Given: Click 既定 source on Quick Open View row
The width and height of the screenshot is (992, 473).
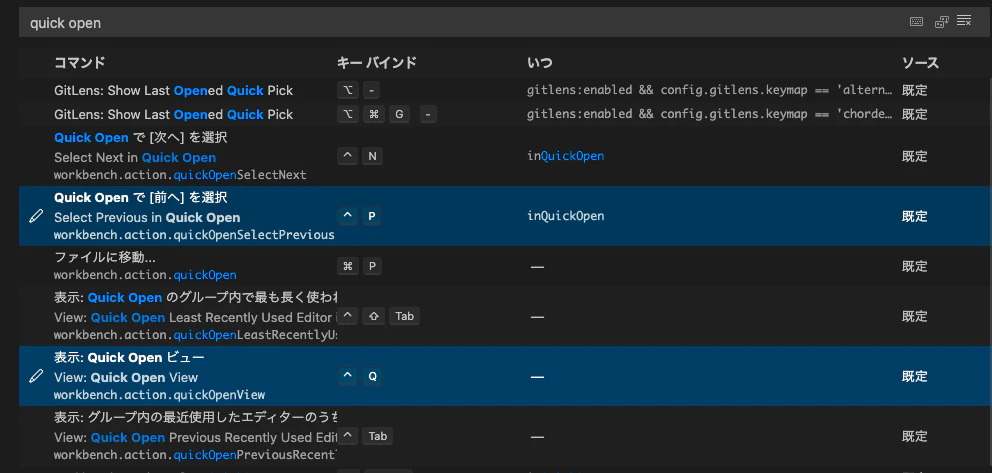Looking at the screenshot, I should click(914, 376).
